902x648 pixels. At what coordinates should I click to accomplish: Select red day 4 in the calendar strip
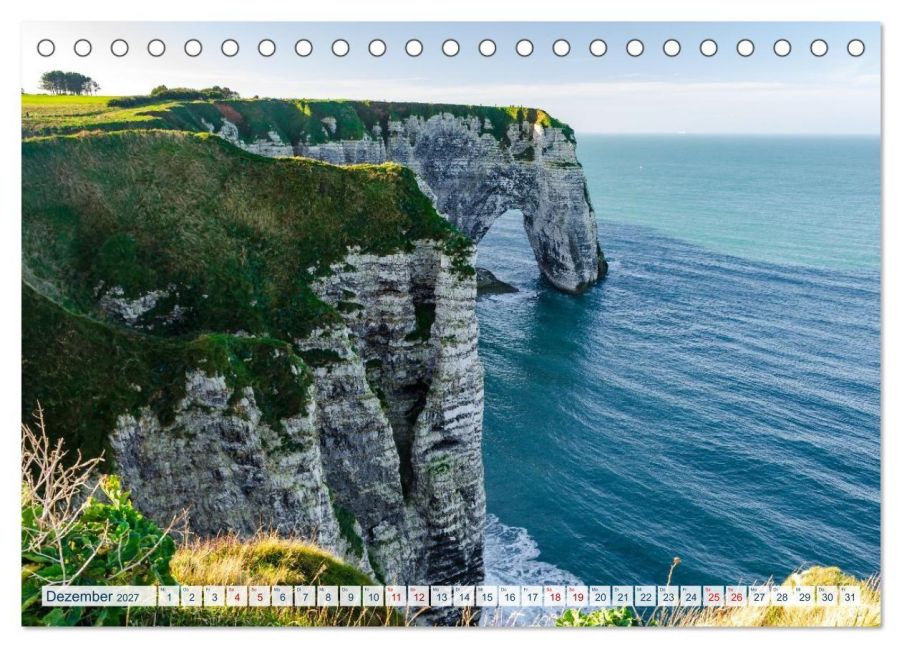(x=237, y=597)
